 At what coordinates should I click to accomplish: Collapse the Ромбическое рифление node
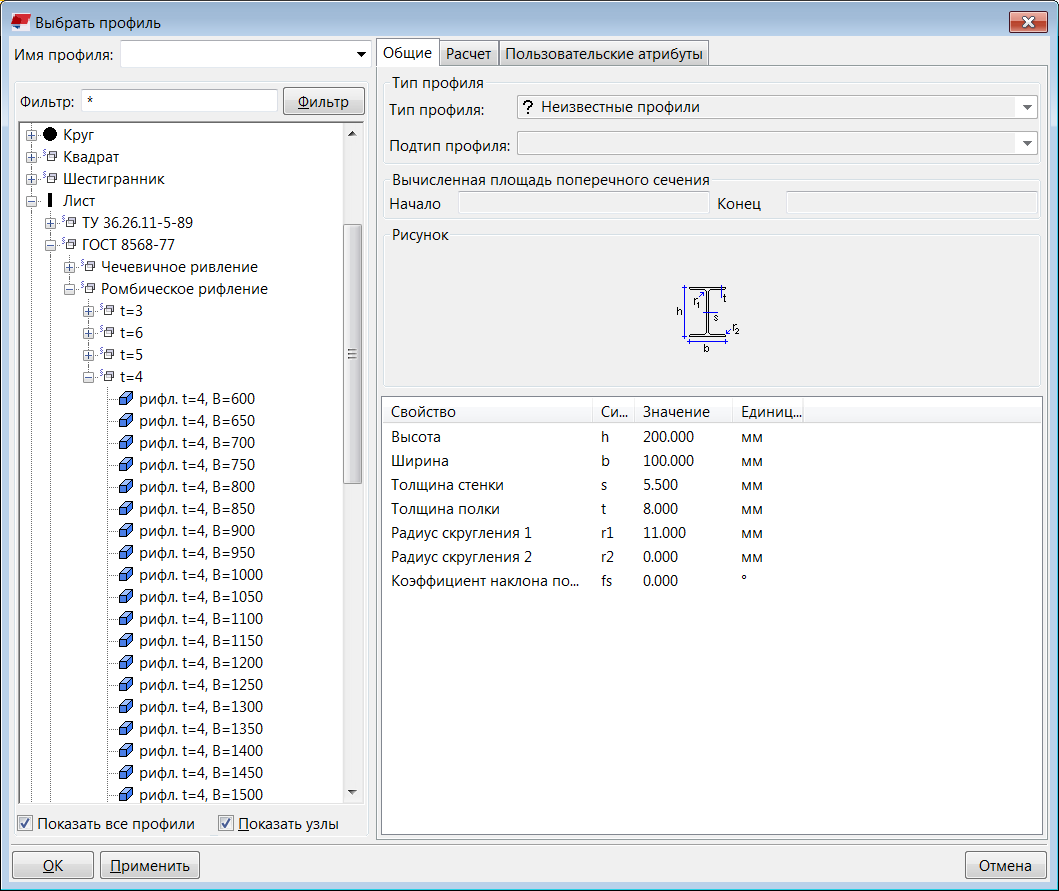(70, 289)
